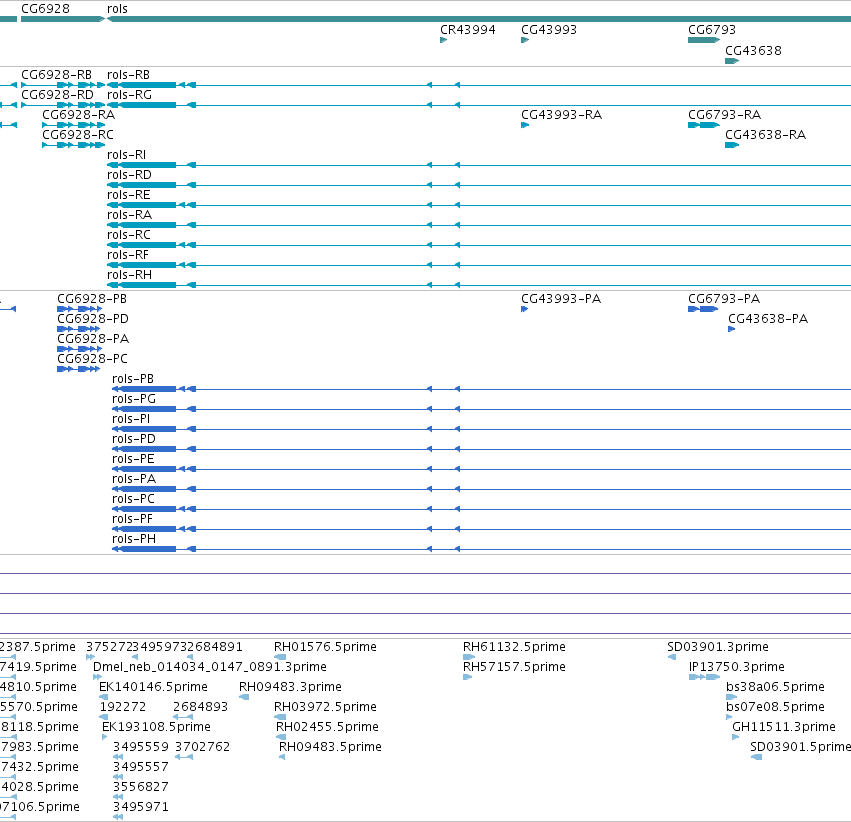The height and width of the screenshot is (822, 851).
Task: Click the rols-PD protein label
Action: [x=134, y=439]
